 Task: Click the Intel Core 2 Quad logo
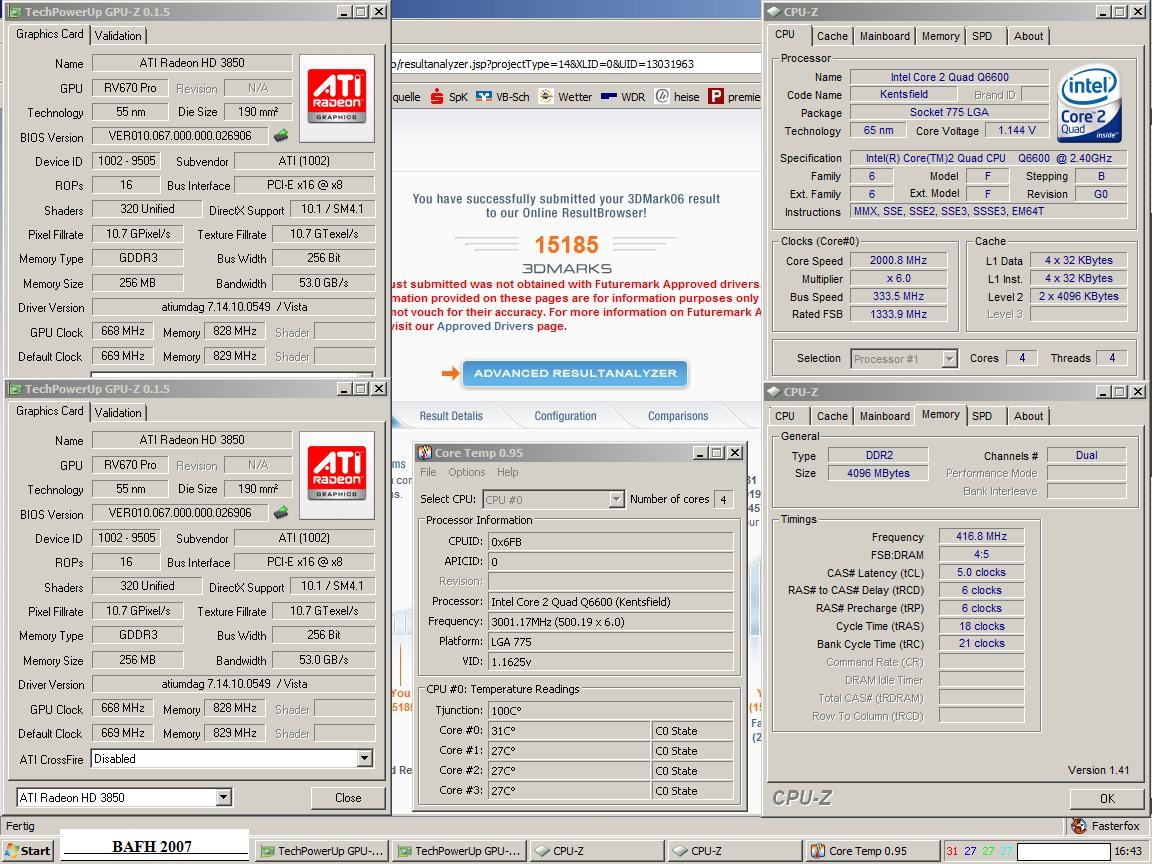tap(1090, 104)
